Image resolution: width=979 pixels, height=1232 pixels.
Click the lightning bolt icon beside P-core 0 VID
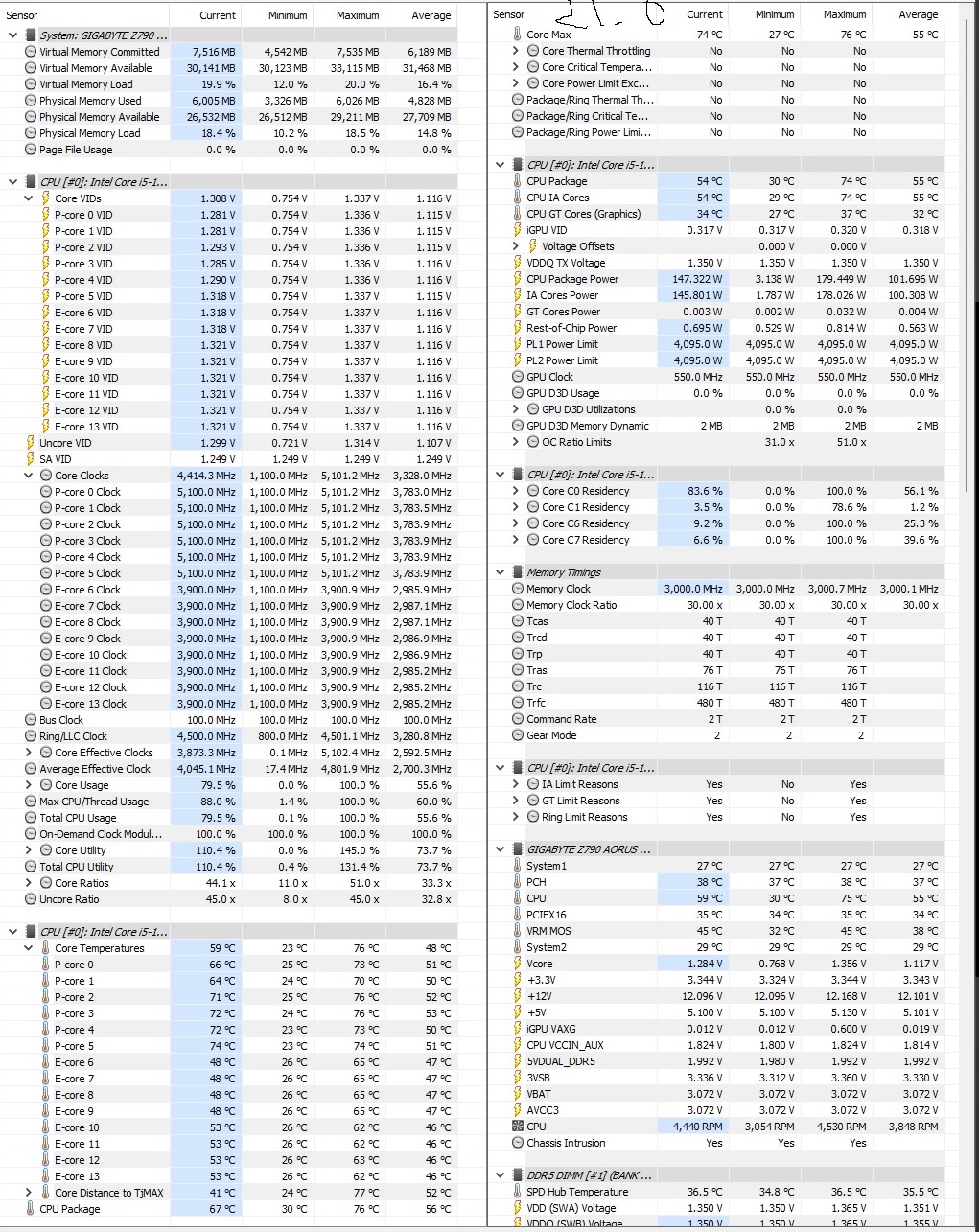pos(46,215)
